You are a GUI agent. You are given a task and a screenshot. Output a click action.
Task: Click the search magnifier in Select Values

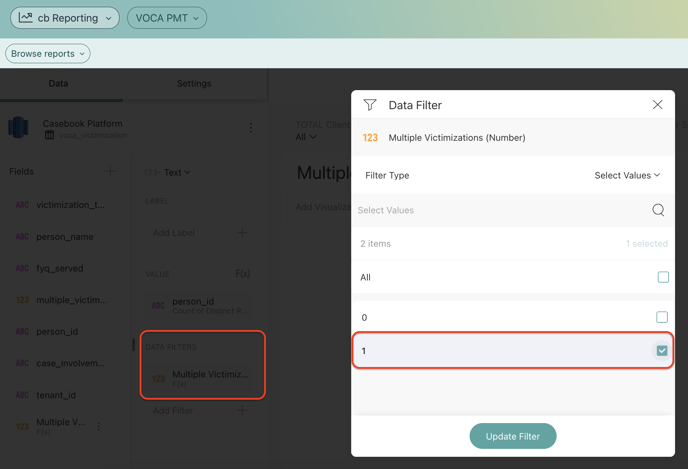click(658, 210)
